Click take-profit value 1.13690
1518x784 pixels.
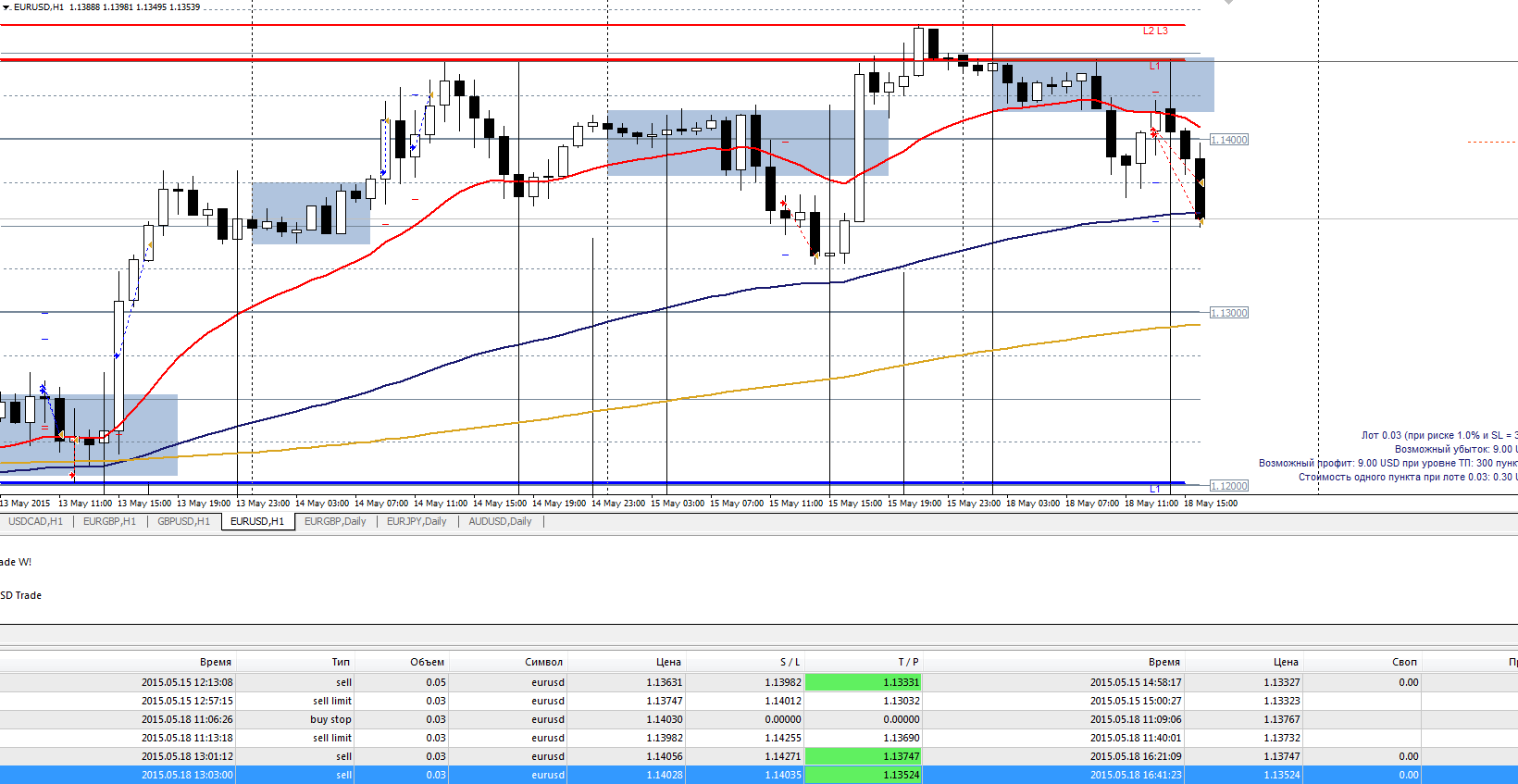902,738
